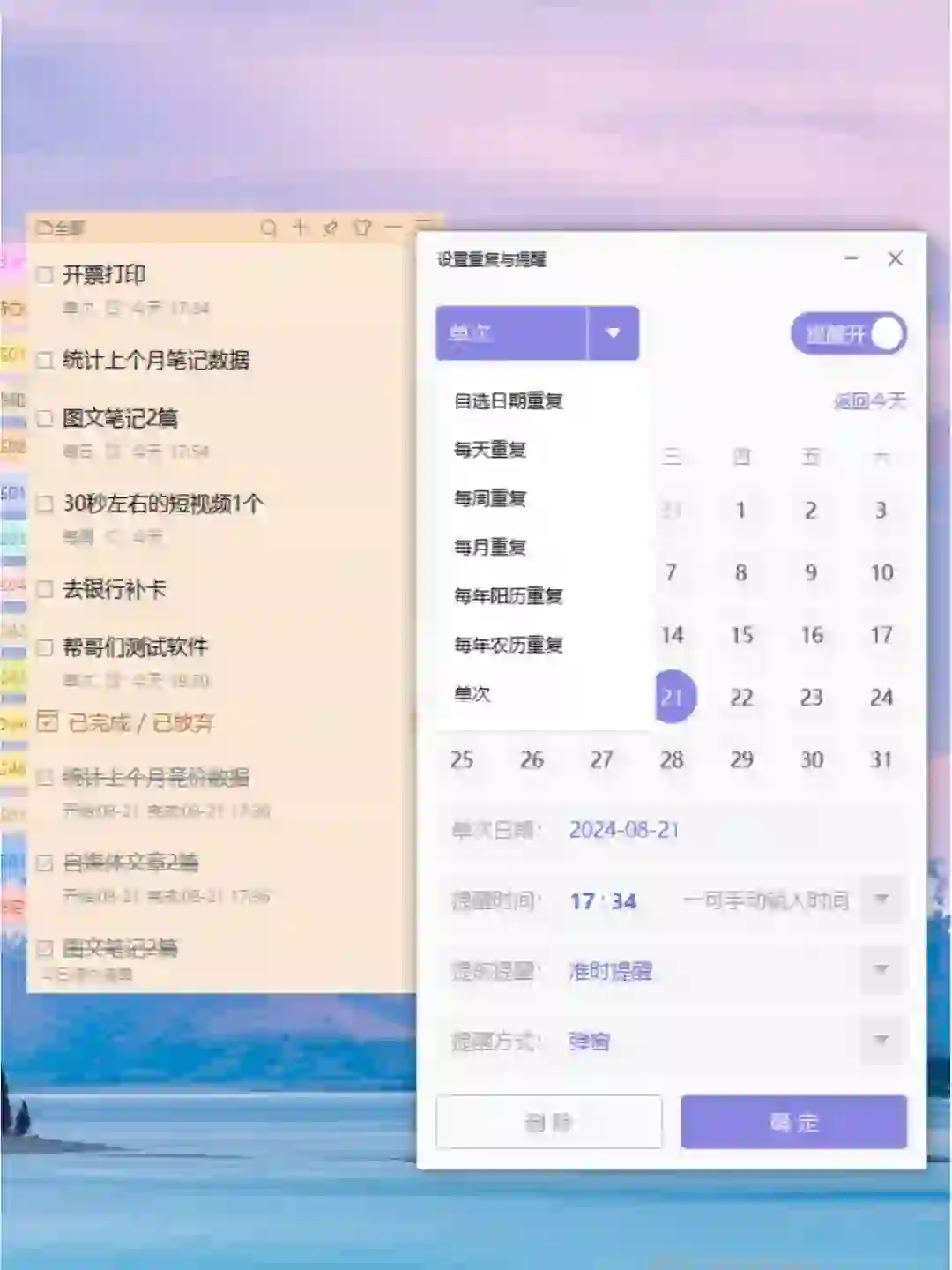Check off the 开票打印 task

[45, 275]
